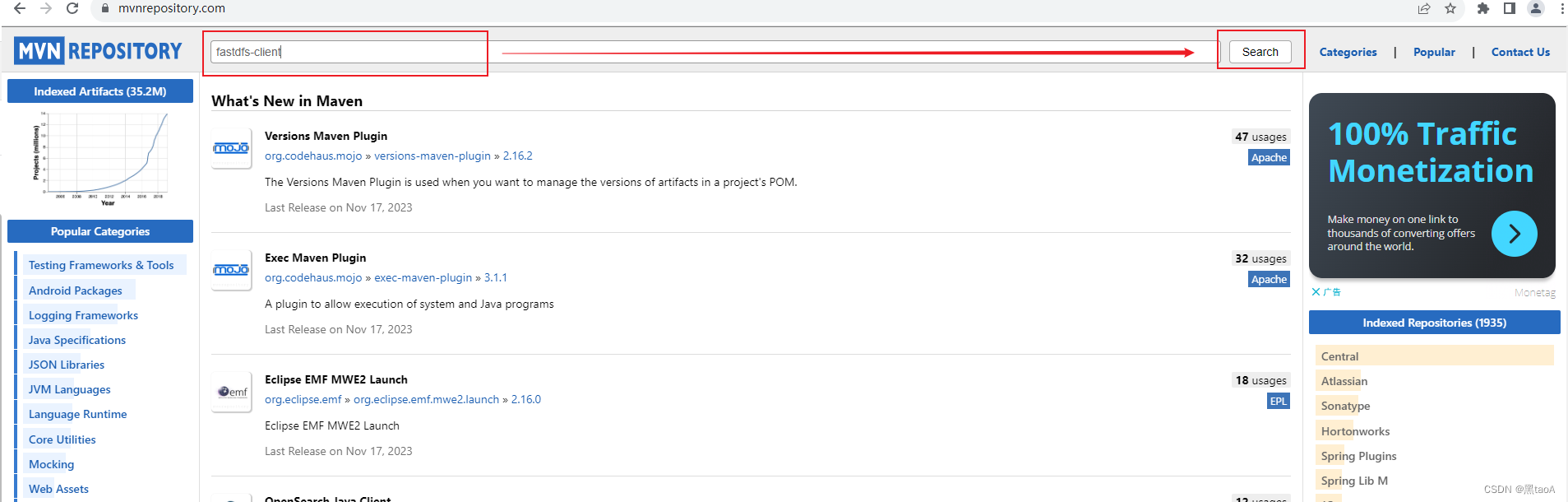Open the Indexed Repositories (1935) header
The height and width of the screenshot is (502, 1568).
click(x=1435, y=323)
